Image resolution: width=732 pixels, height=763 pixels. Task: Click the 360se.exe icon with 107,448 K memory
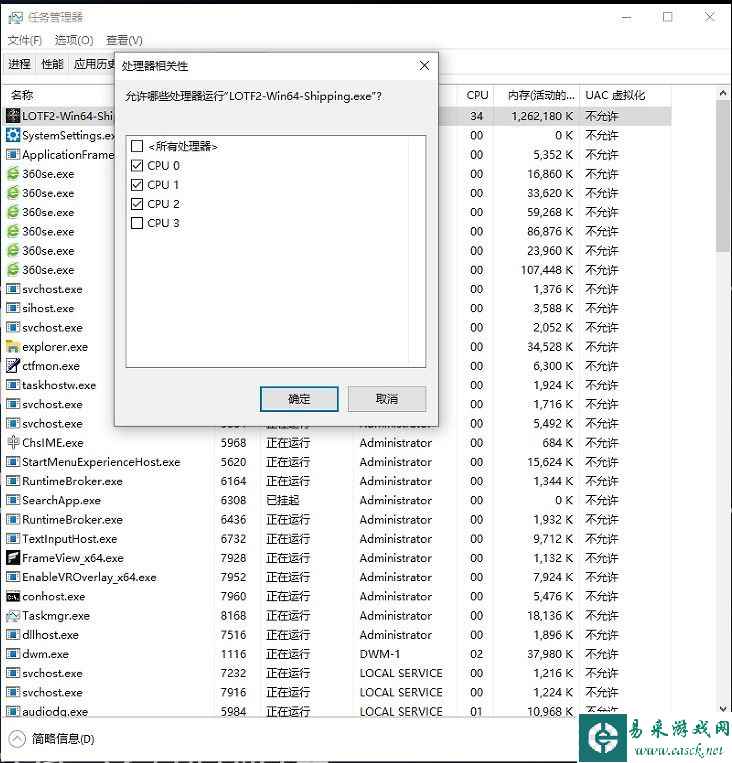click(x=13, y=270)
